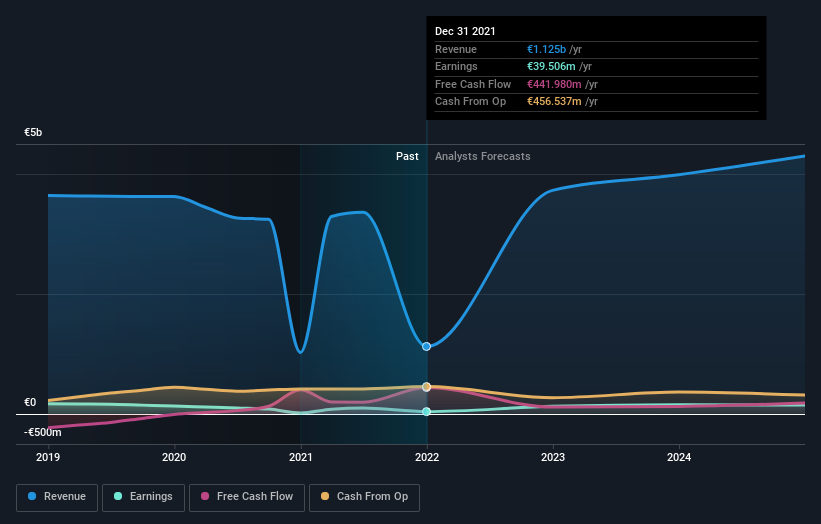Image resolution: width=821 pixels, height=524 pixels.
Task: Click the 2023 axis label
Action: pos(553,458)
